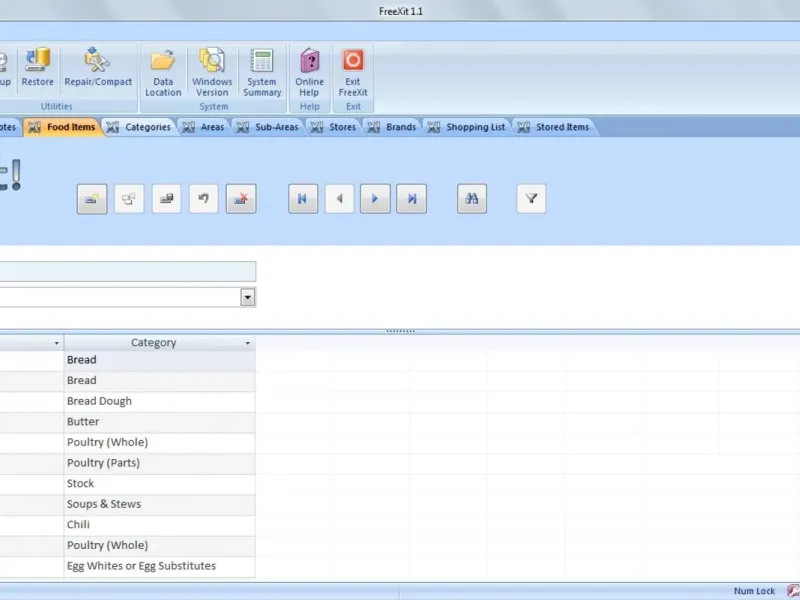Go to the previous record
800x600 pixels.
pyautogui.click(x=339, y=198)
